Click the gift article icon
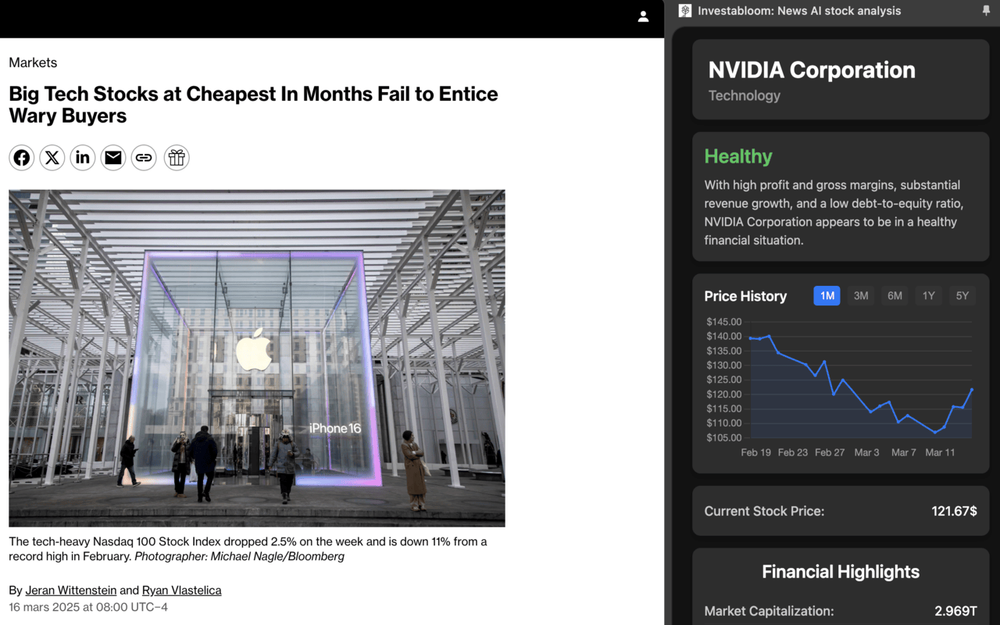 (177, 158)
